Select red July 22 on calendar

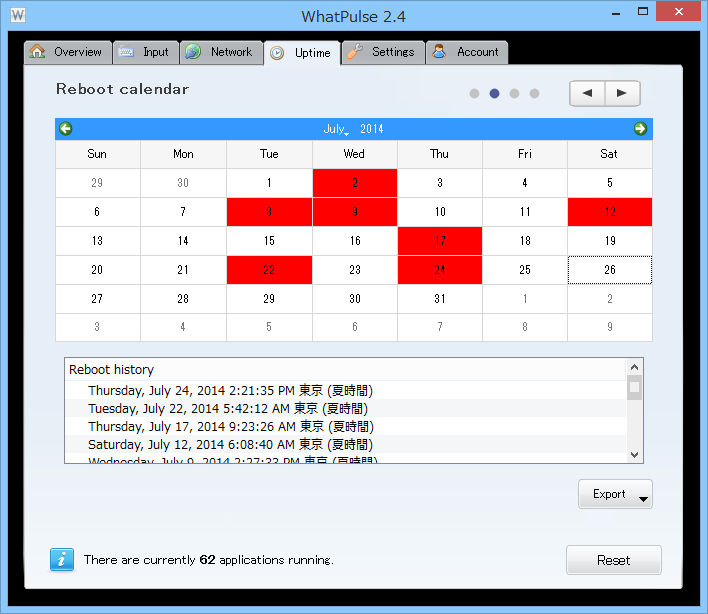coord(269,270)
